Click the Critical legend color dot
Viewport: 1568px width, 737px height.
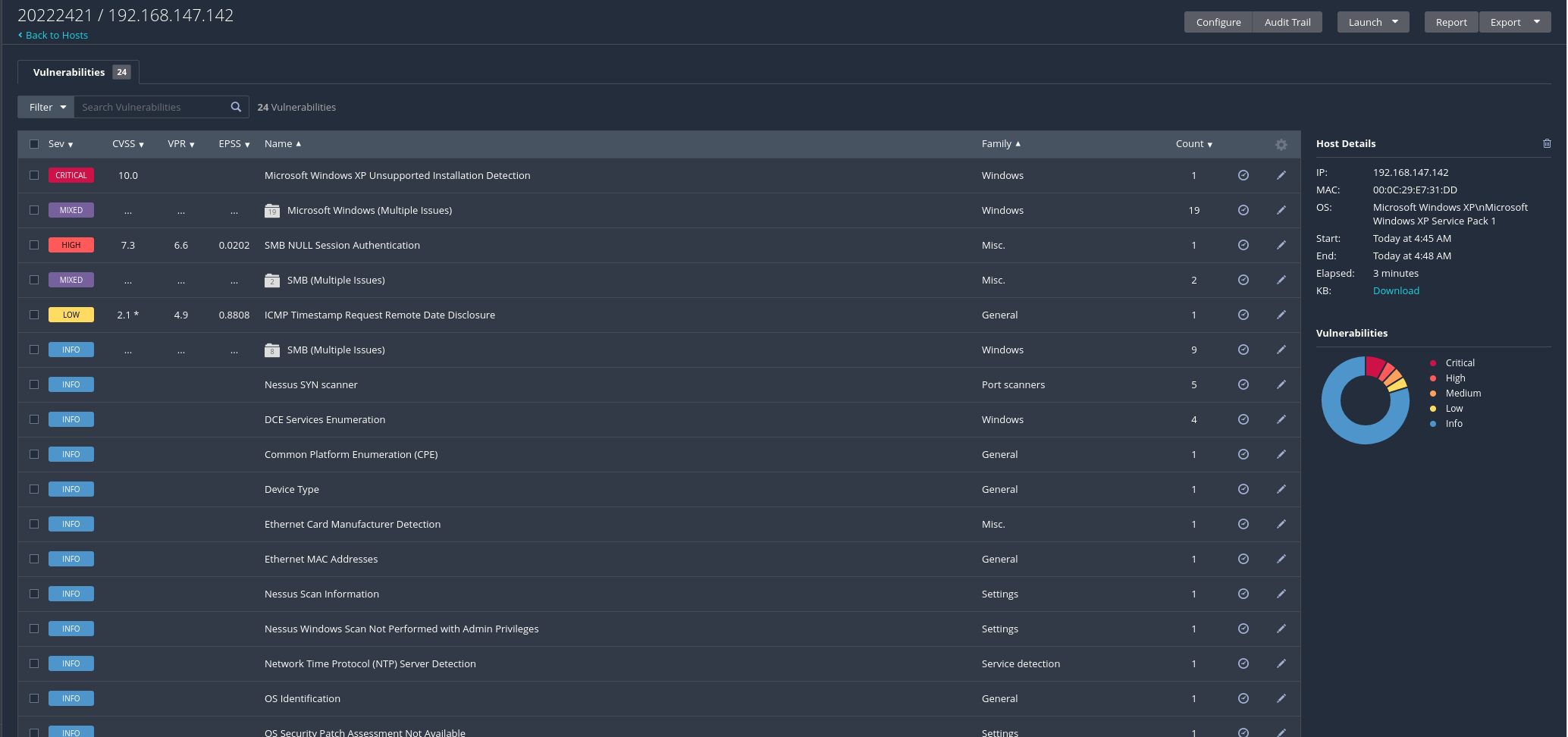tap(1433, 363)
